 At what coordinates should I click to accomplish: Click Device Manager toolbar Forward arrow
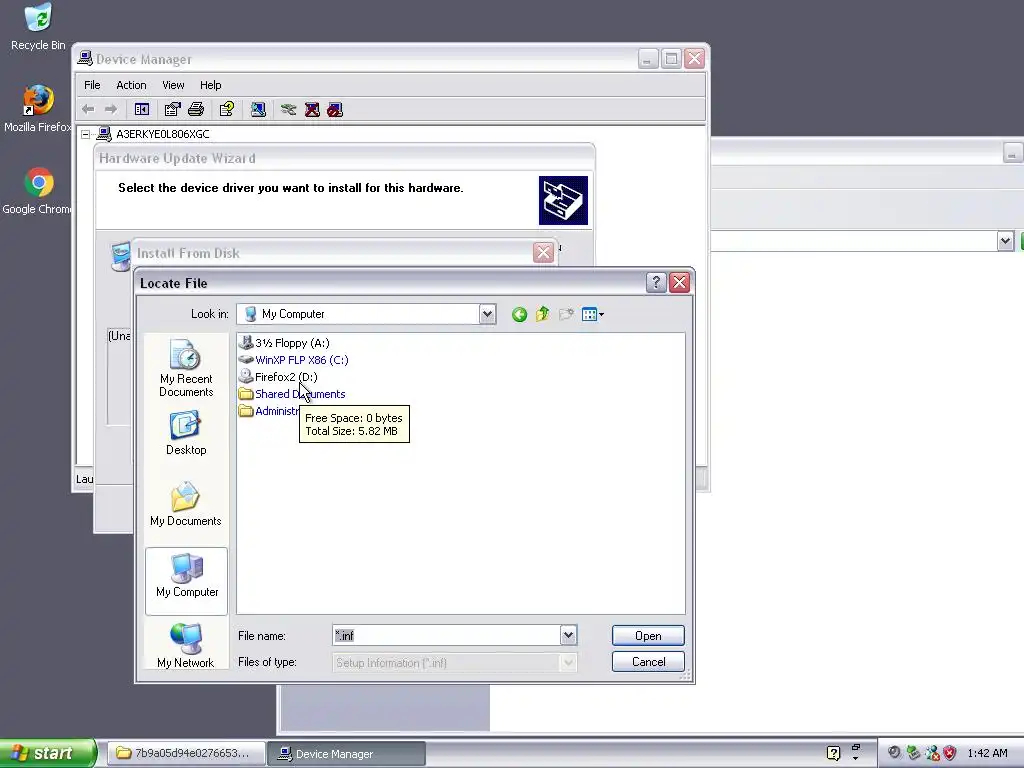point(110,109)
